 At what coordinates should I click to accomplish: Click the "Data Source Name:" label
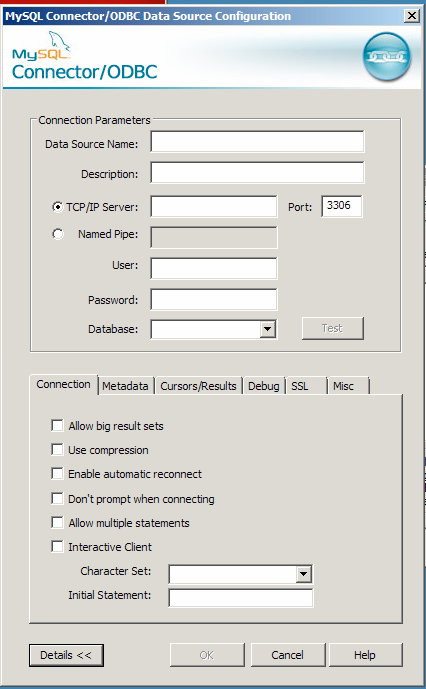click(x=91, y=144)
